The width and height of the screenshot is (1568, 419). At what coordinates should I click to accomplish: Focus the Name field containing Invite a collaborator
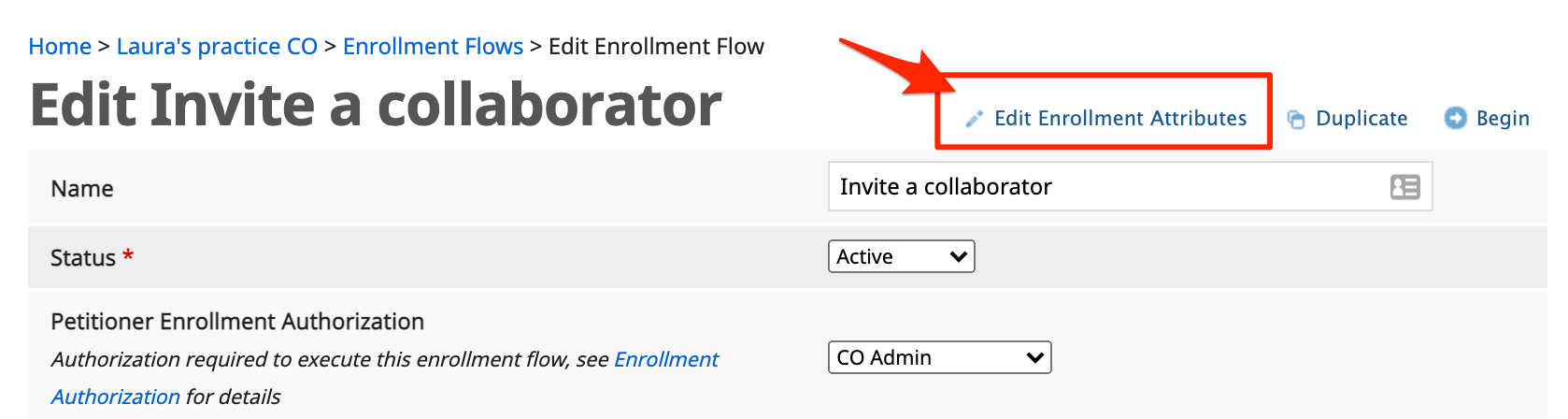1130,186
